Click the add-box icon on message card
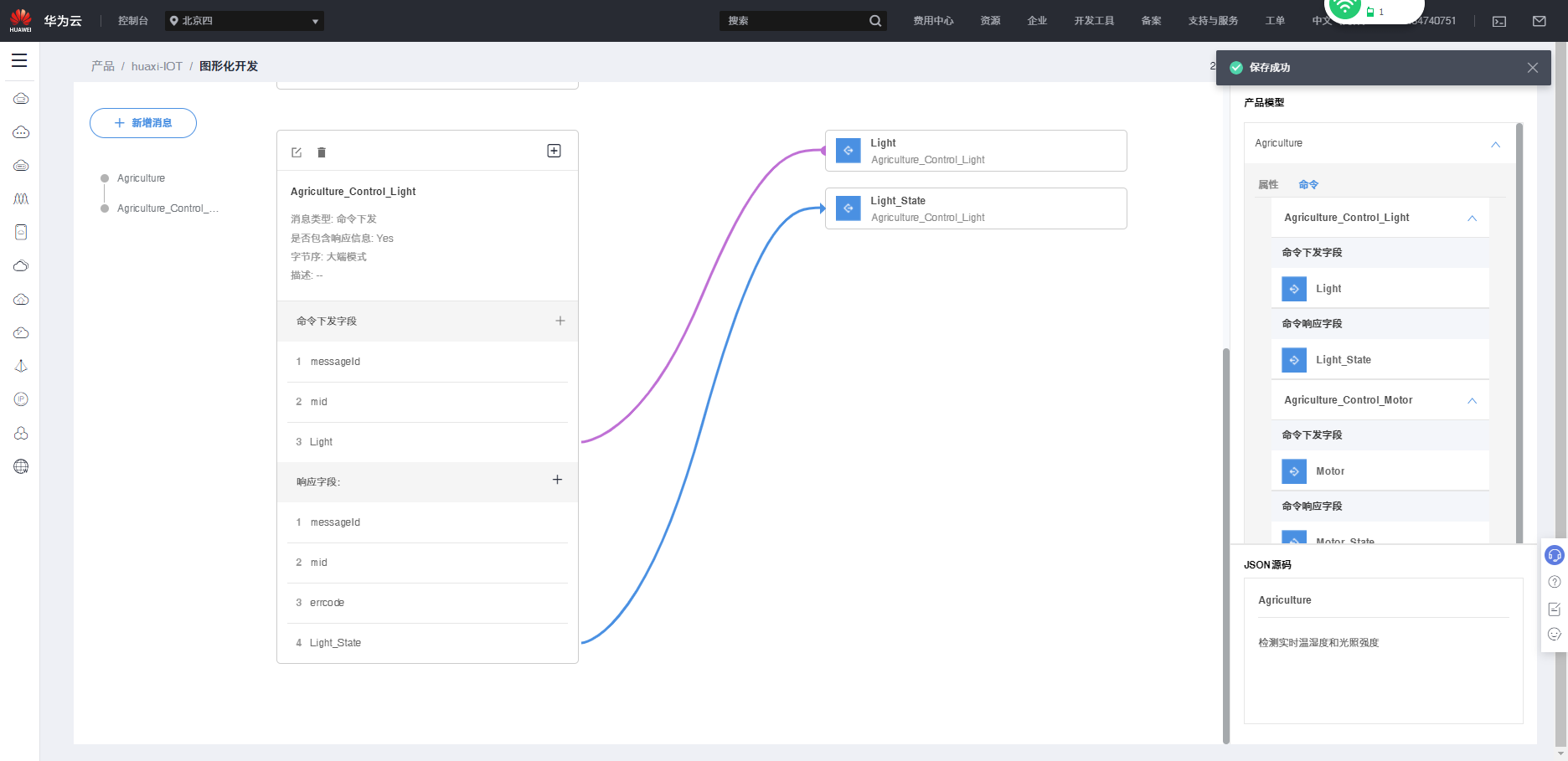This screenshot has width=1568, height=761. (554, 151)
